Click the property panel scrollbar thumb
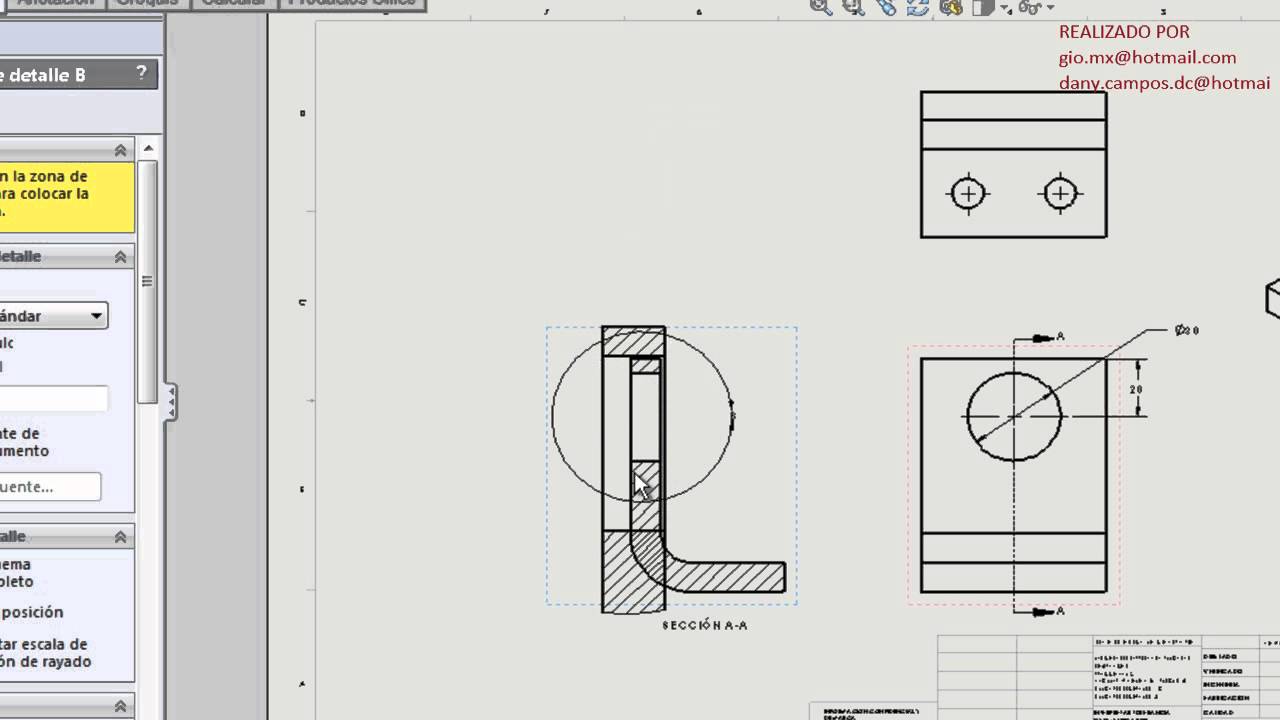1280x720 pixels. (x=148, y=280)
